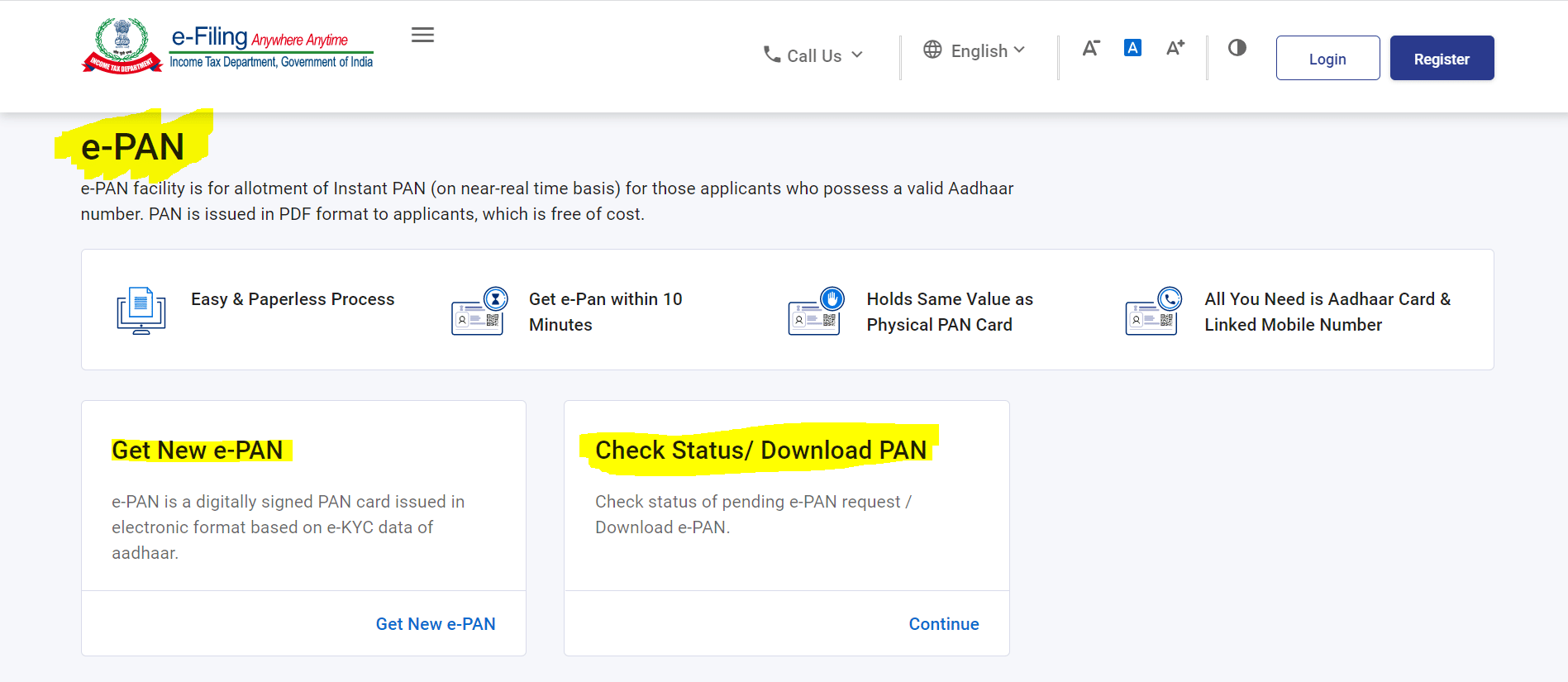1568x682 pixels.
Task: Click the Get e-Pan within 10 Minutes icon
Action: (479, 310)
